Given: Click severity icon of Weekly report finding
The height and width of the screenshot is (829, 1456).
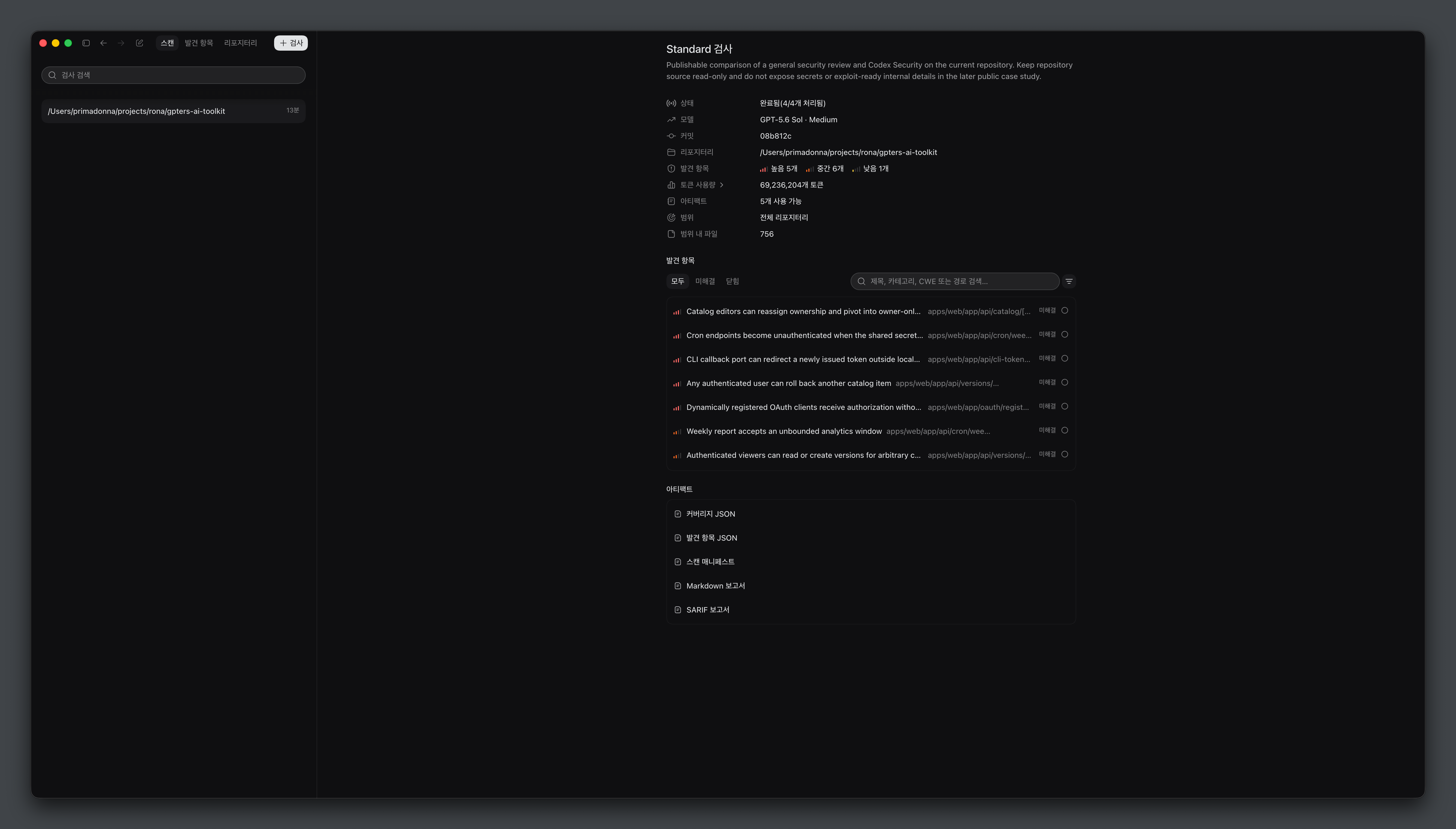Looking at the screenshot, I should point(677,432).
